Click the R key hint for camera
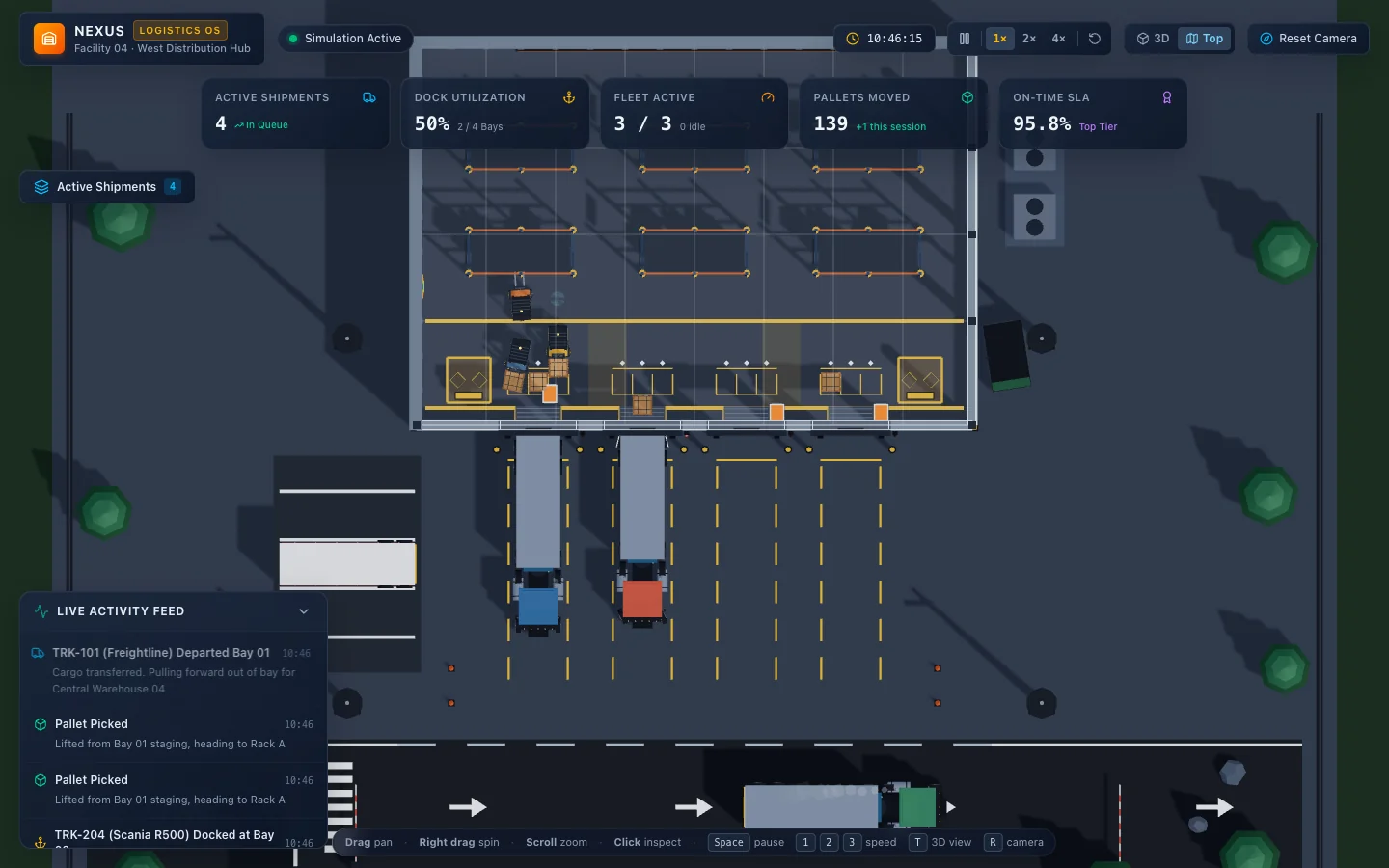Screen dimensions: 1389x868 tap(993, 842)
